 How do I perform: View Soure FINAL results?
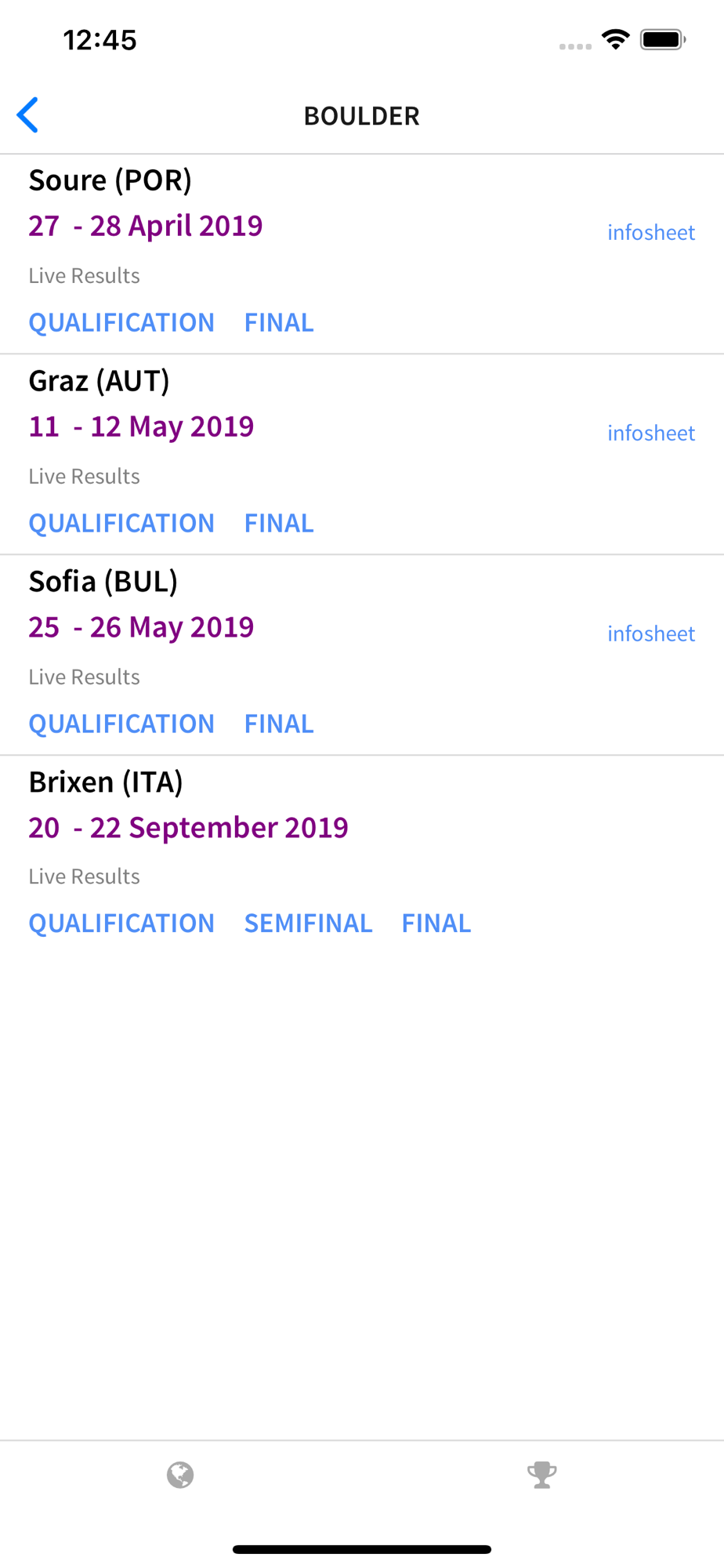[279, 322]
